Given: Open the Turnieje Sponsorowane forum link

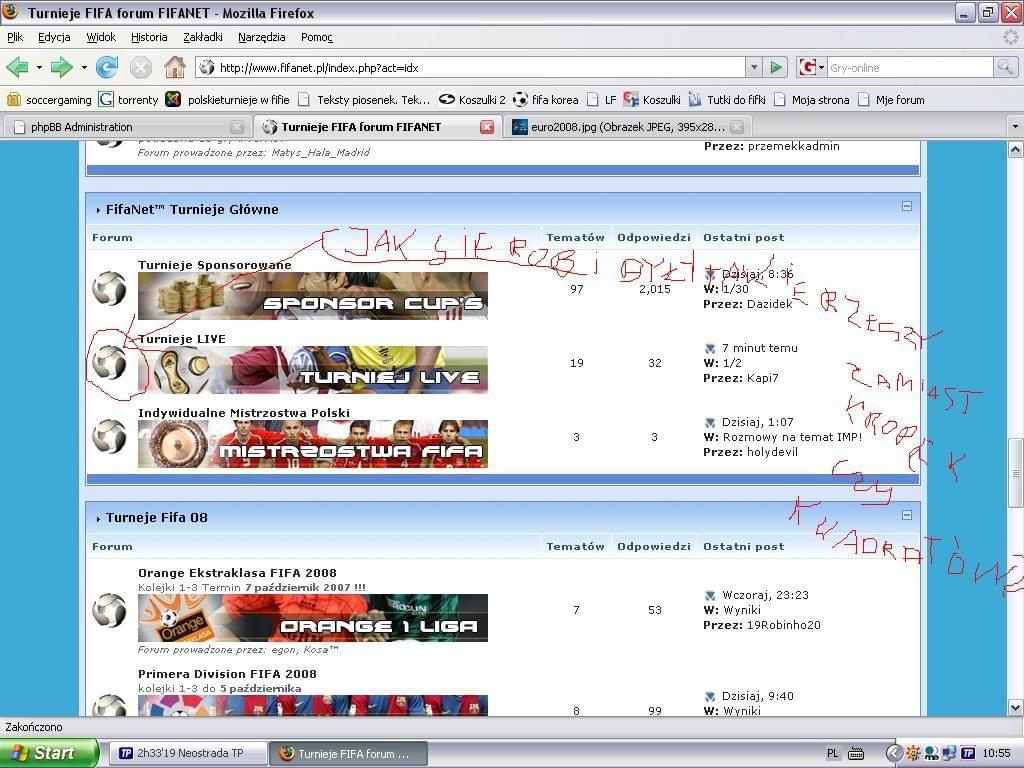Looking at the screenshot, I should (215, 264).
